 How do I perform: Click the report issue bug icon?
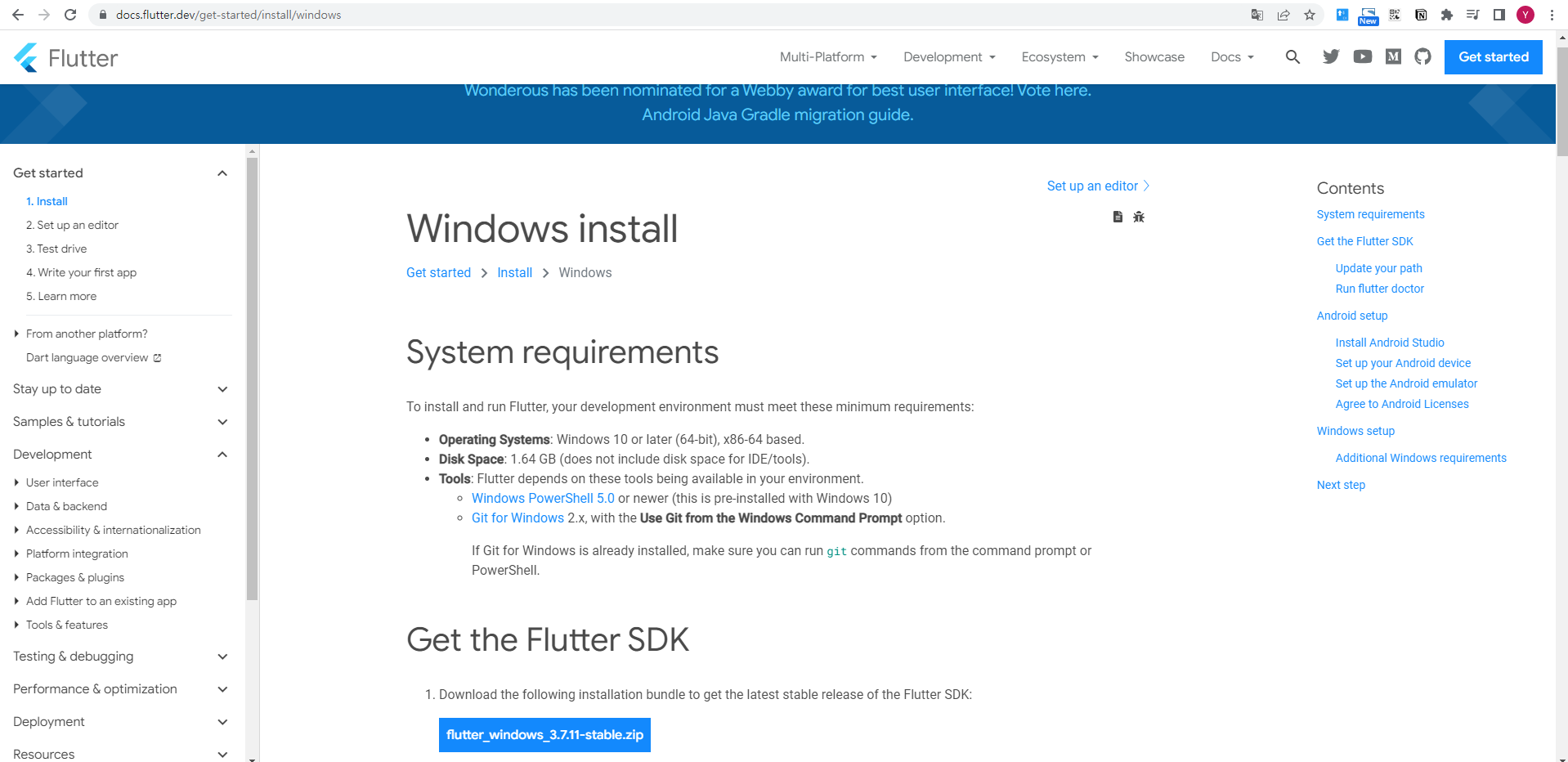coord(1139,217)
